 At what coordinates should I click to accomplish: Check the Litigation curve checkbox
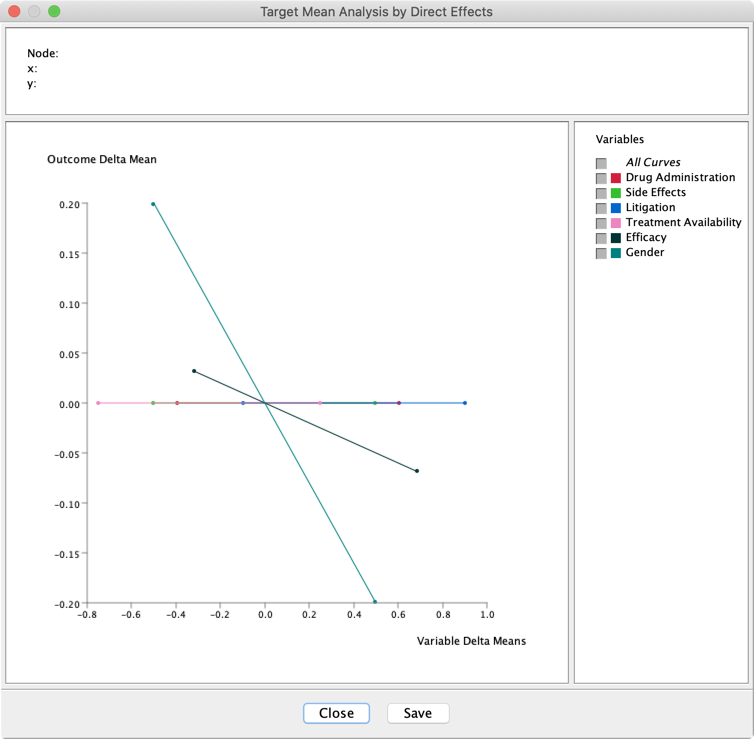[x=601, y=208]
